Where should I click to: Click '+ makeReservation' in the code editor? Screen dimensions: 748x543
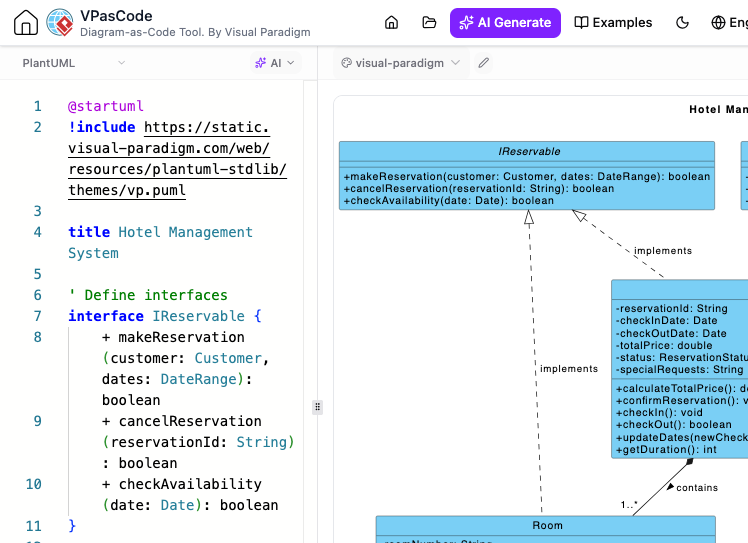coord(173,337)
